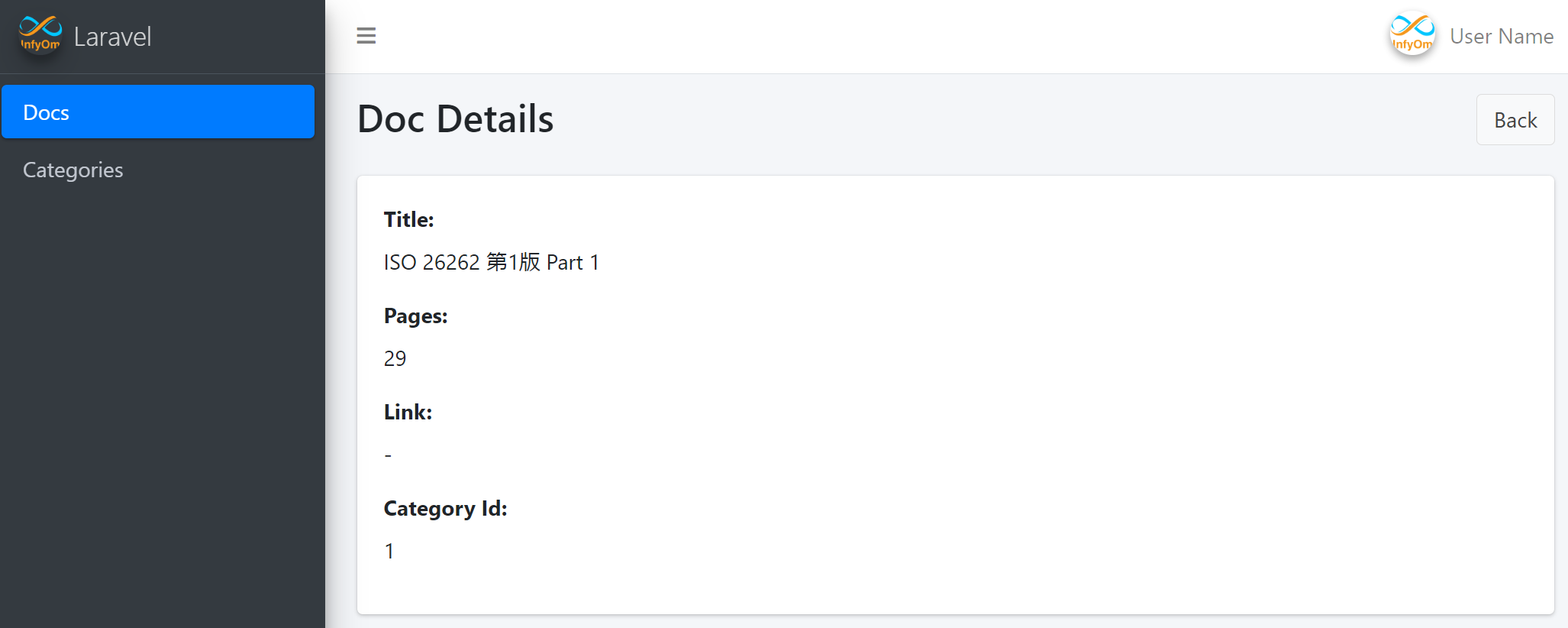Click the Title field label
The height and width of the screenshot is (628, 1568).
coord(408,220)
